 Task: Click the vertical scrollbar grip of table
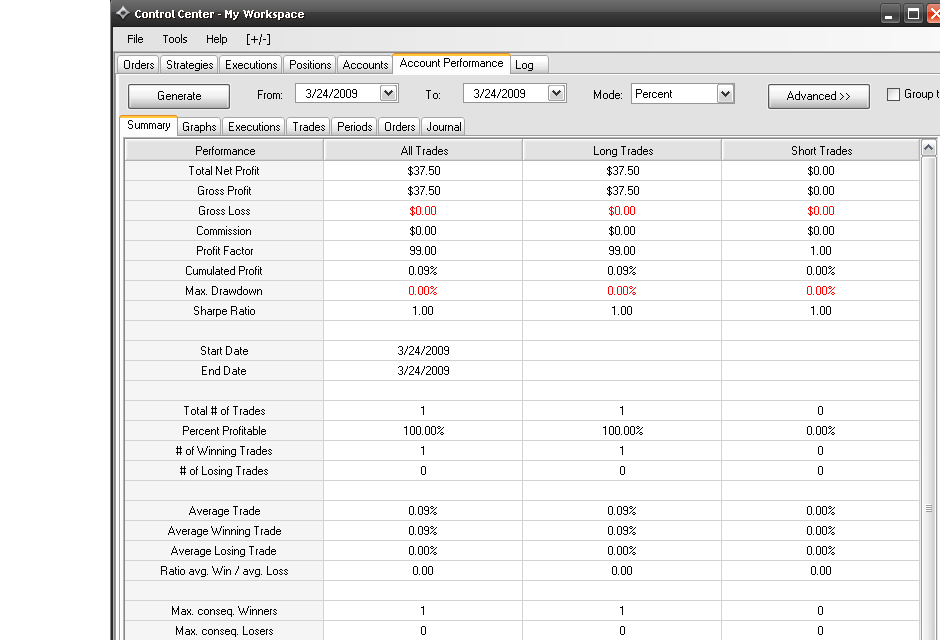tap(929, 508)
